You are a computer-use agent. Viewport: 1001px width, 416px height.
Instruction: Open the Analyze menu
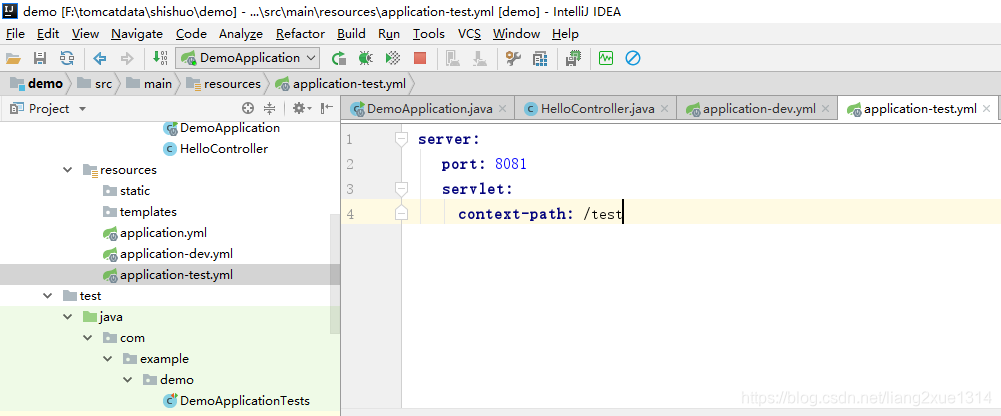click(241, 34)
